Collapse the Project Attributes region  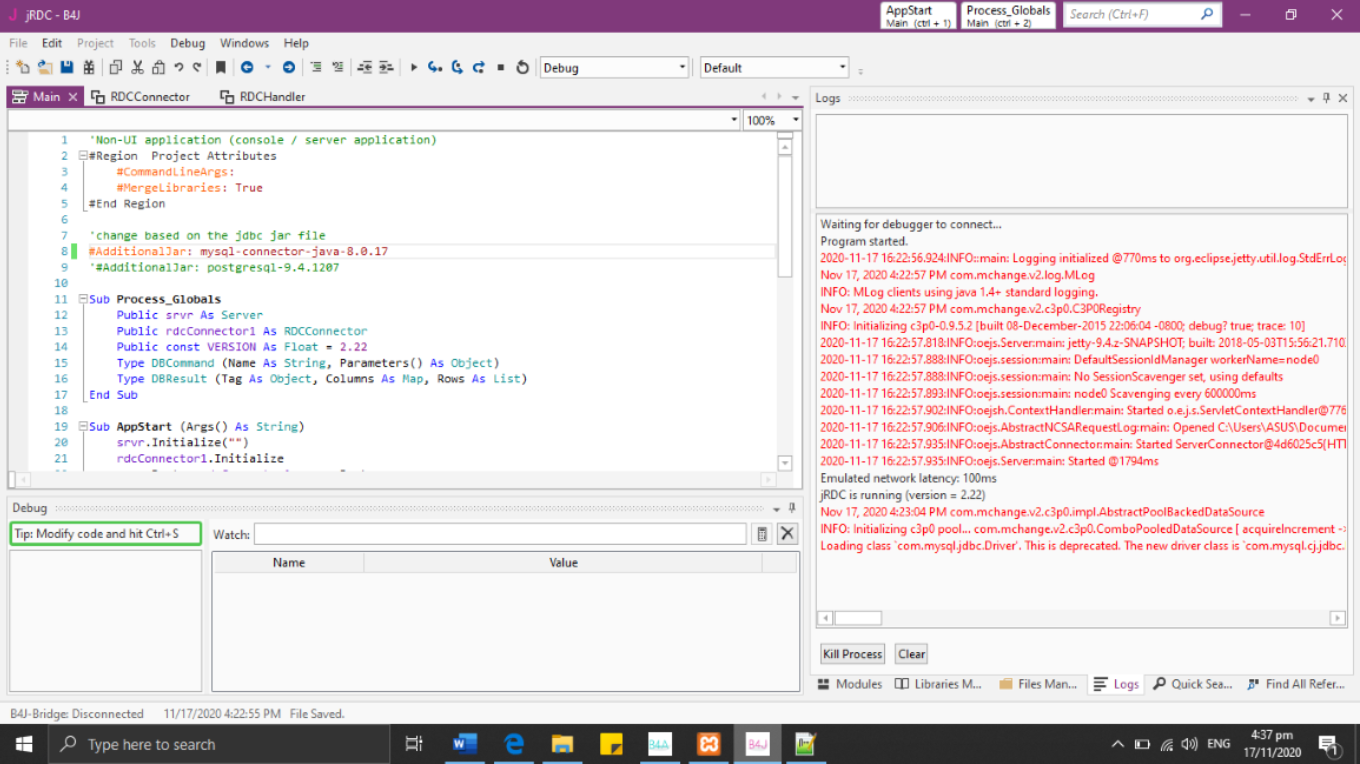point(84,156)
